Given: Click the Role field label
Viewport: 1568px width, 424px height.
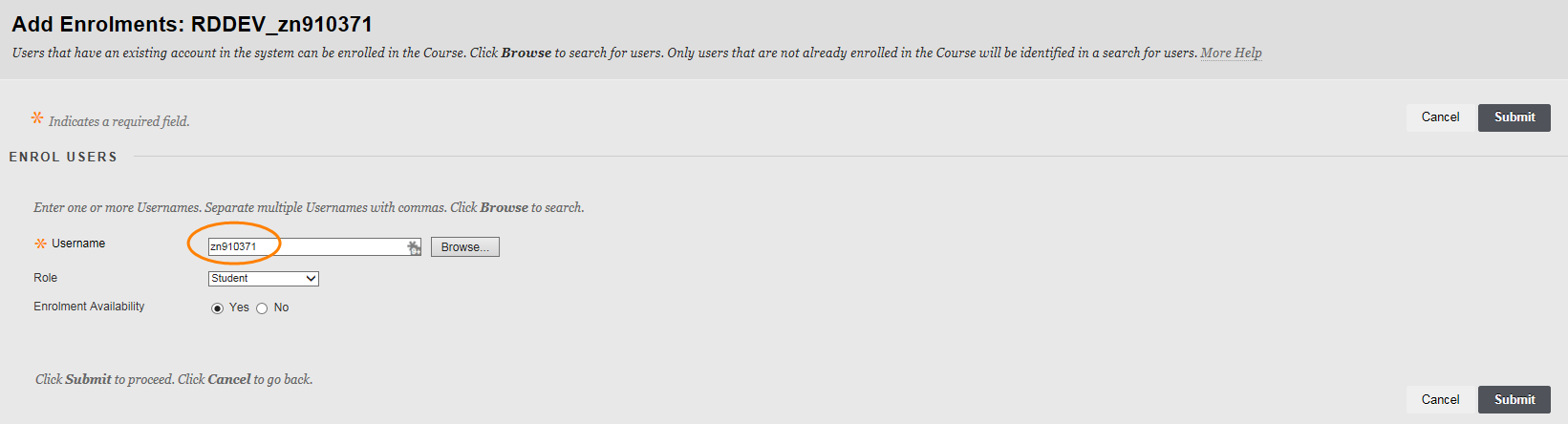Looking at the screenshot, I should [x=46, y=278].
